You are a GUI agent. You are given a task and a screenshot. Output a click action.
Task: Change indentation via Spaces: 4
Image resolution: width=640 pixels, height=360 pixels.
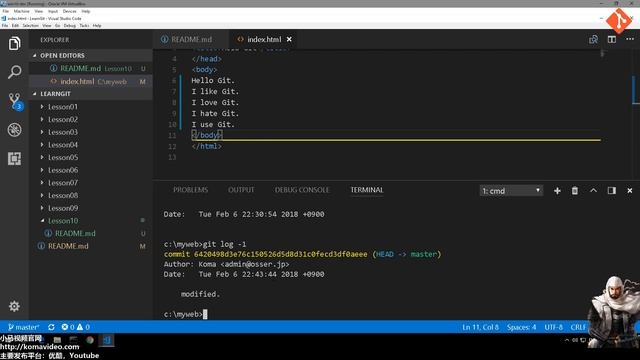521,327
